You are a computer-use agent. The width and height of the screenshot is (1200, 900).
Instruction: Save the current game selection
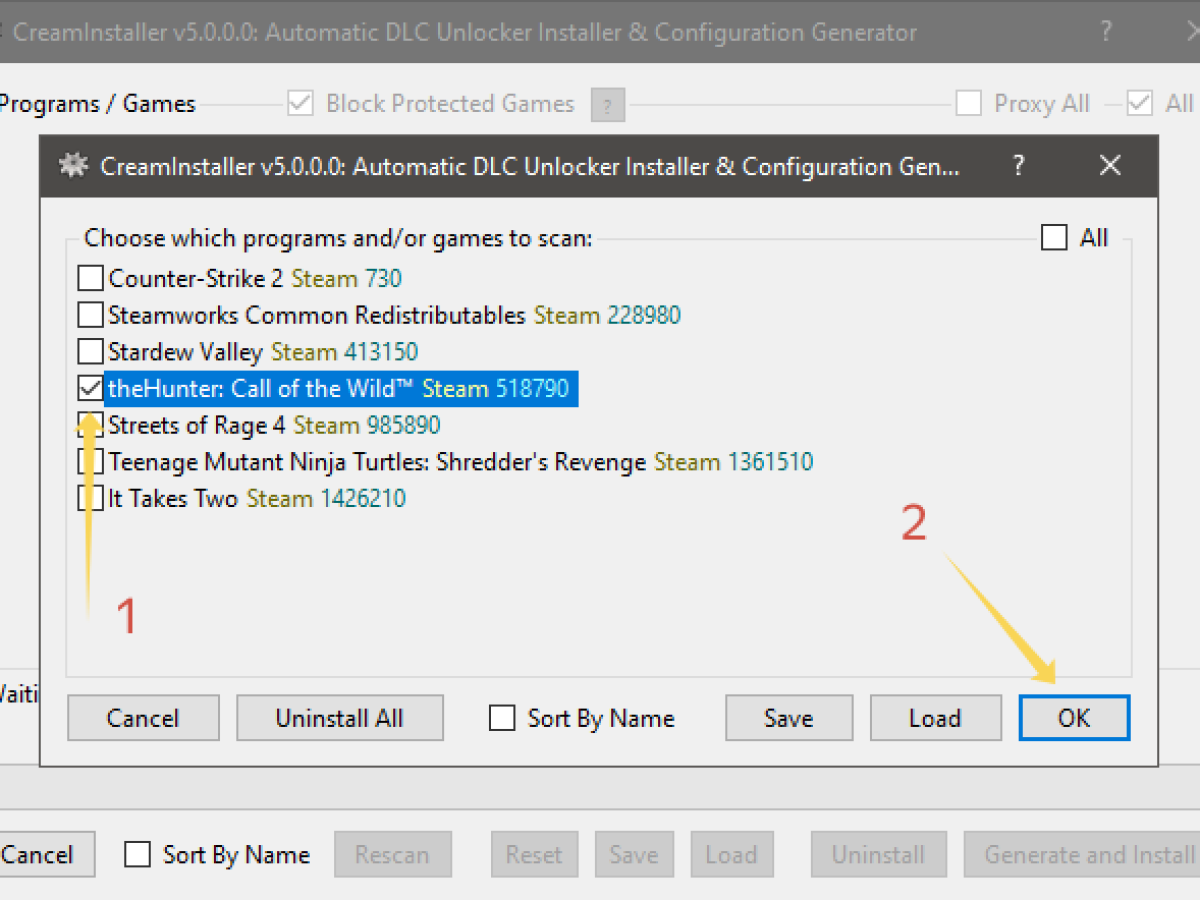(x=788, y=718)
